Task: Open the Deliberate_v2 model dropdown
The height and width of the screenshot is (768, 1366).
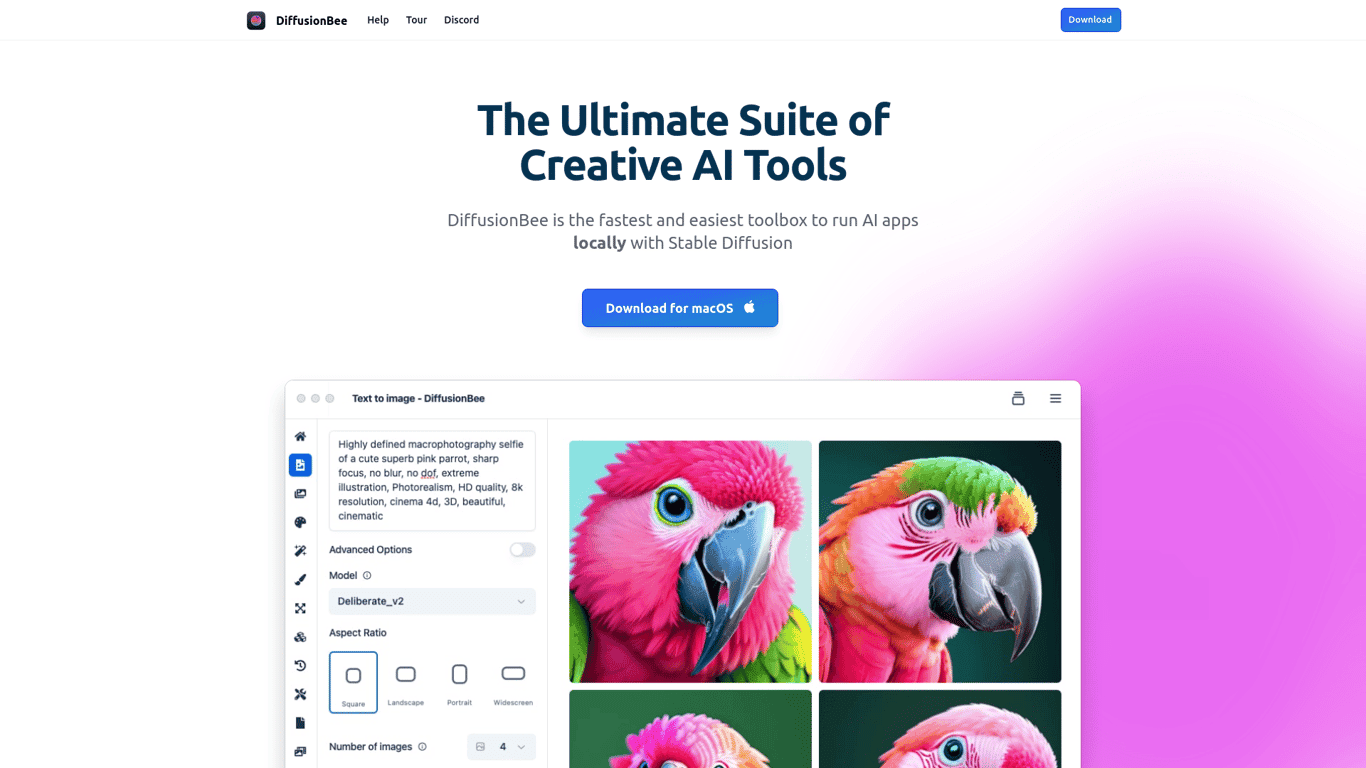Action: [x=432, y=601]
